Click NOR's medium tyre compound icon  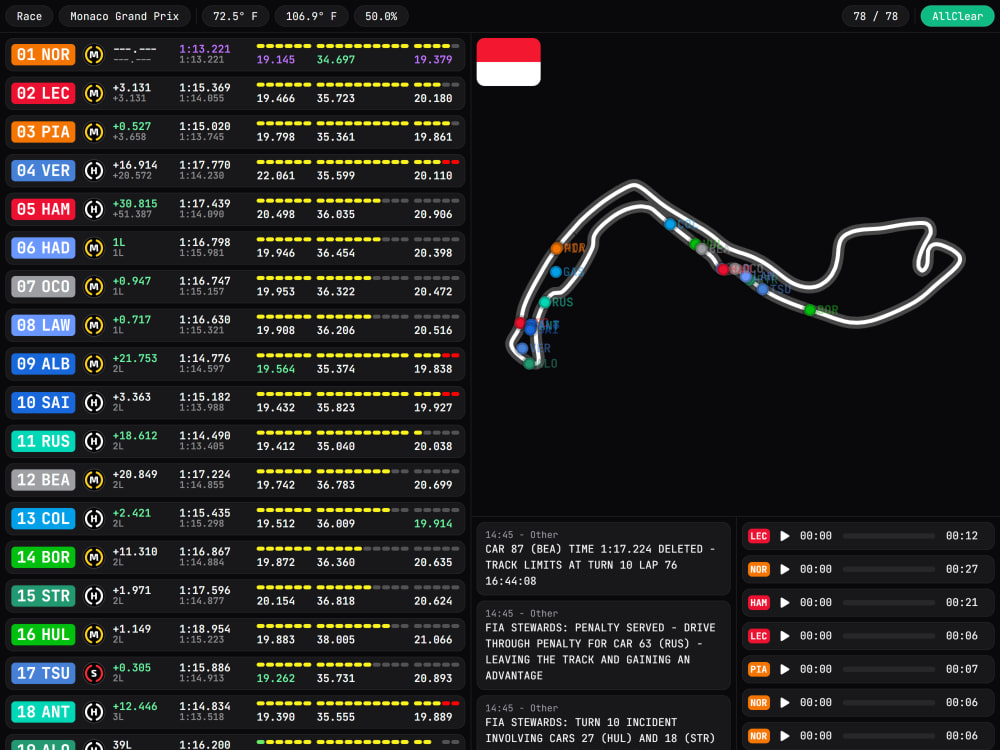point(94,54)
